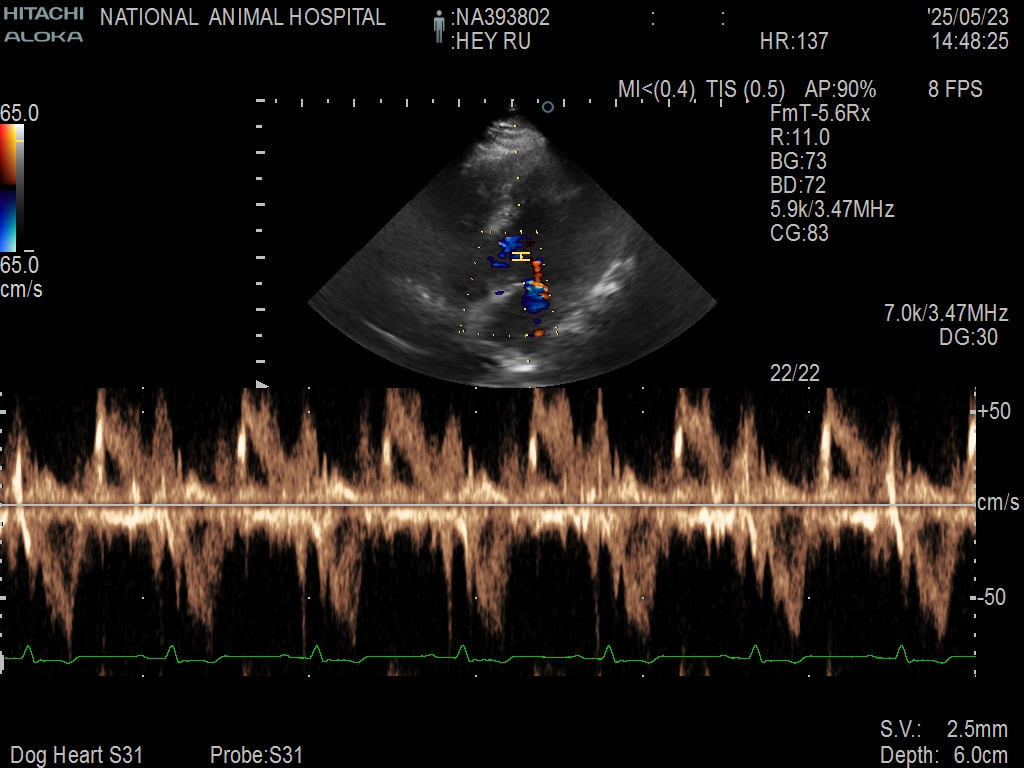Image resolution: width=1024 pixels, height=768 pixels.
Task: Click the patient ID NA393802
Action: (x=501, y=18)
